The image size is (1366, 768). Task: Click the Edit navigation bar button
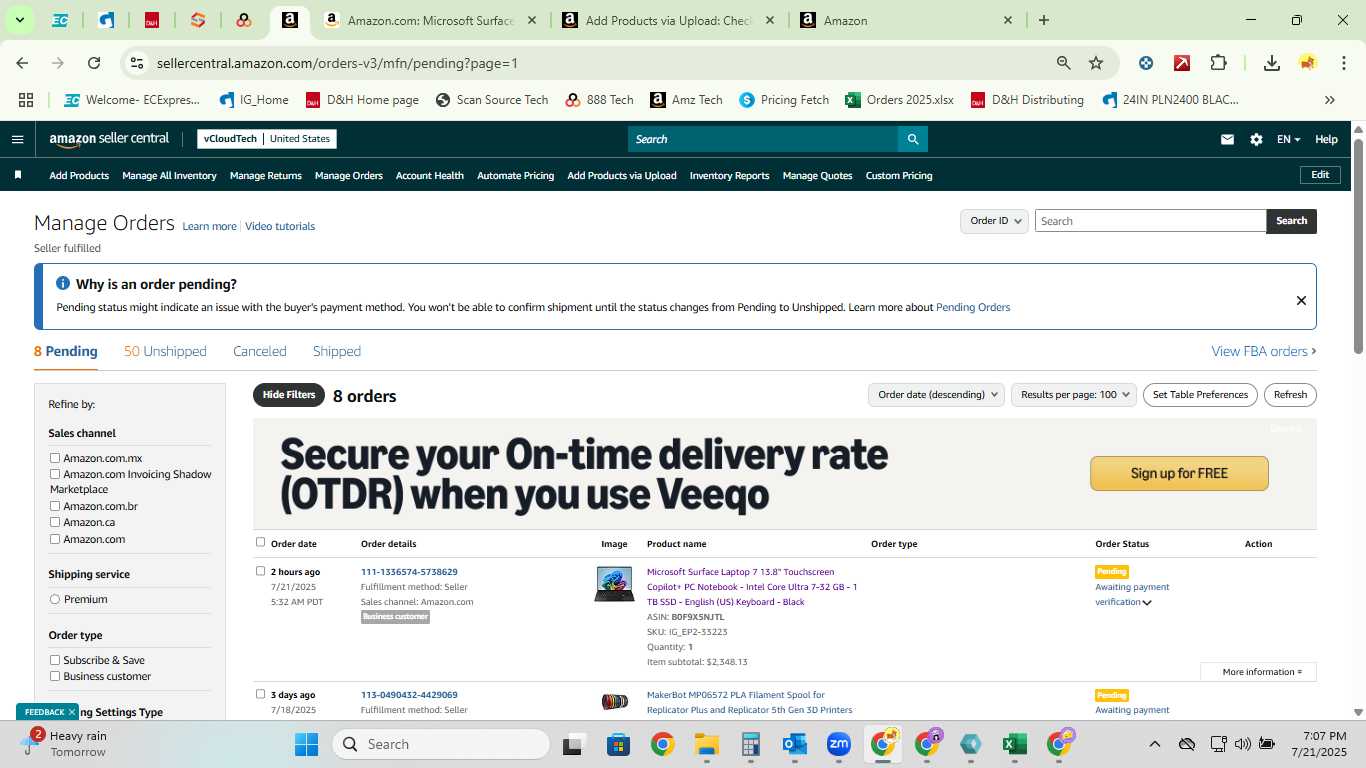[x=1320, y=175]
